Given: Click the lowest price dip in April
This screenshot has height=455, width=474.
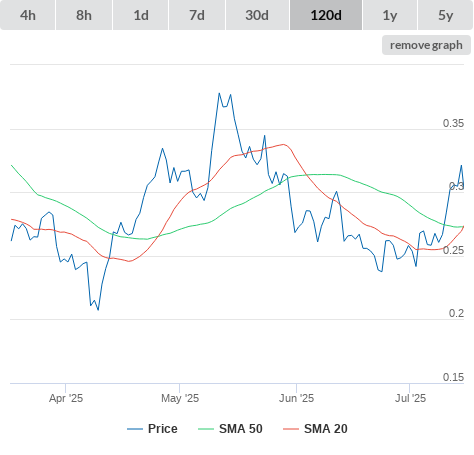Looking at the screenshot, I should (x=98, y=310).
